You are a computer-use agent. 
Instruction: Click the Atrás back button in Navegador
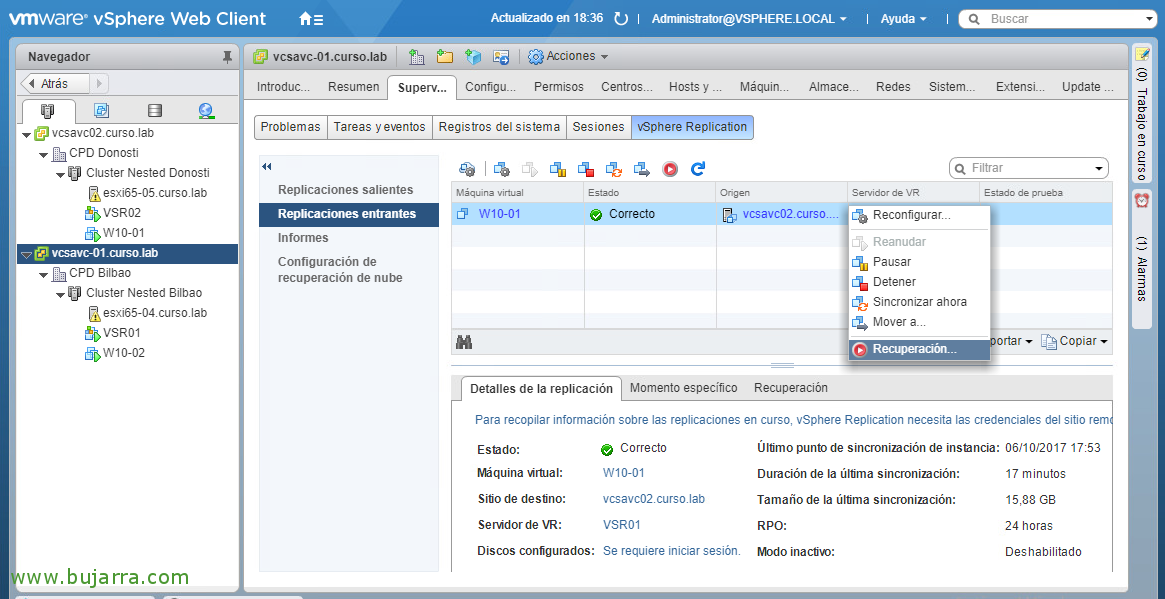(55, 83)
